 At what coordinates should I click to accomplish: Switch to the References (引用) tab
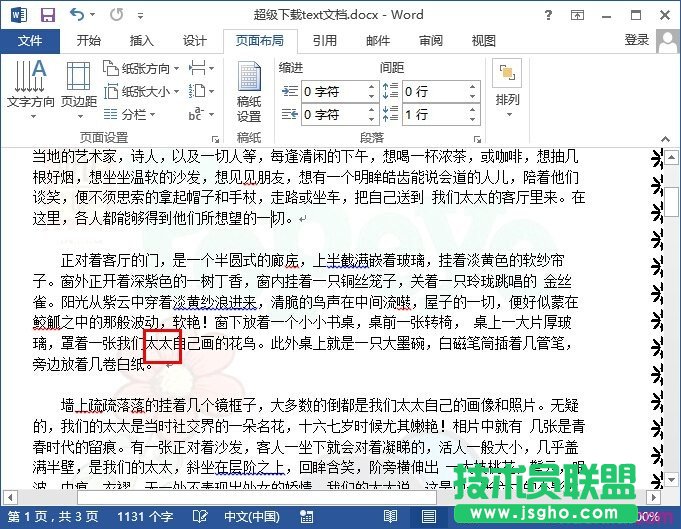click(x=324, y=40)
